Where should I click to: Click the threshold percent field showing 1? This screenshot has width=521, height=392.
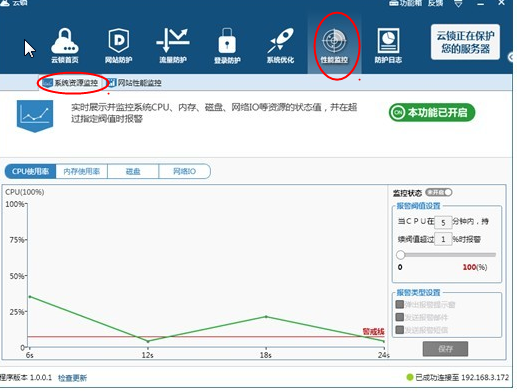pos(443,239)
